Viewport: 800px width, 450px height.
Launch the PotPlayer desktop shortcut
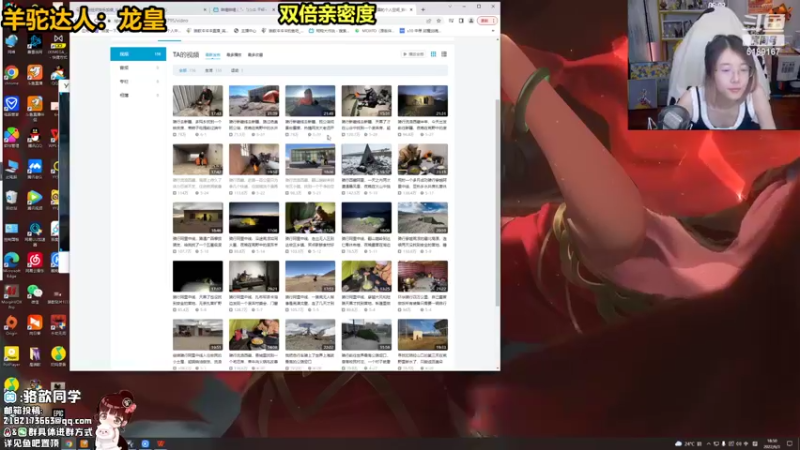point(11,355)
